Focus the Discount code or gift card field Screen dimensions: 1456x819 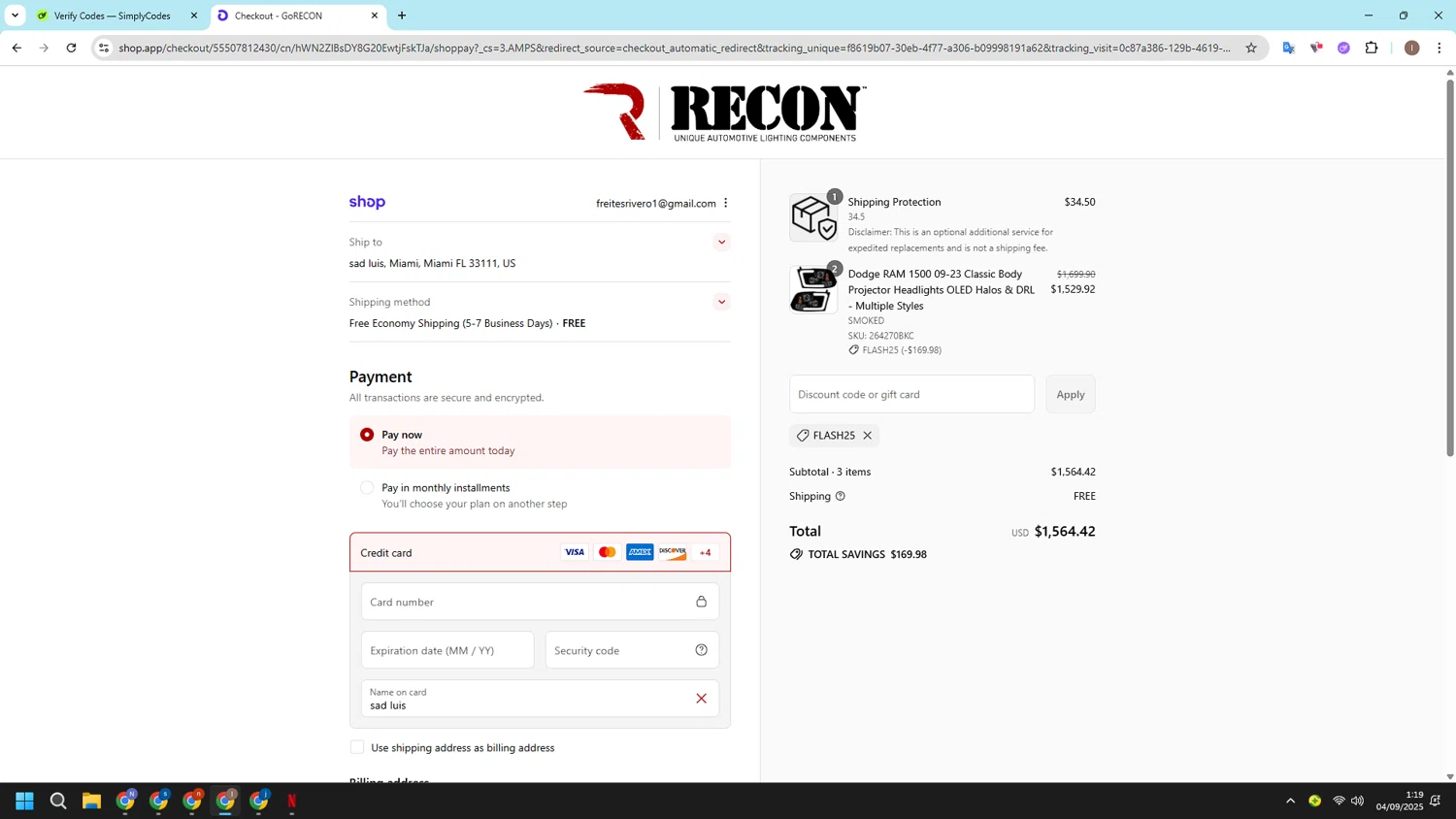pyautogui.click(x=911, y=394)
